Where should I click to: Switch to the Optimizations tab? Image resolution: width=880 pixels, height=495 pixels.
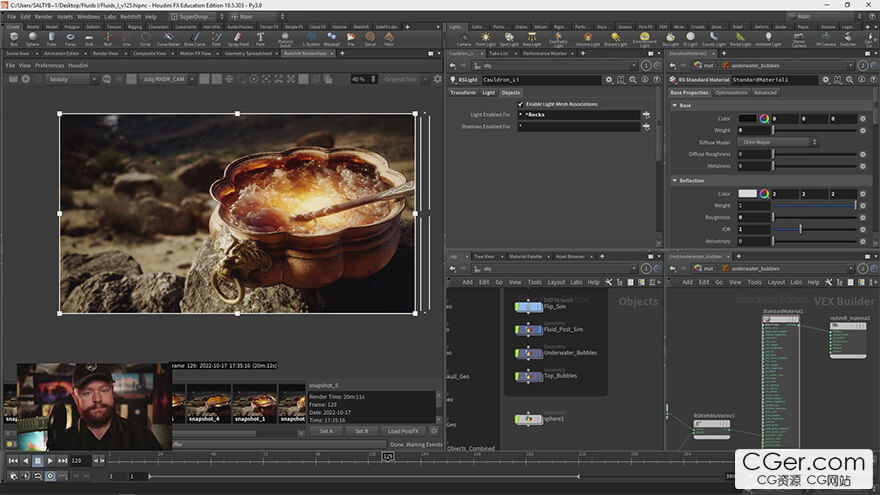731,93
